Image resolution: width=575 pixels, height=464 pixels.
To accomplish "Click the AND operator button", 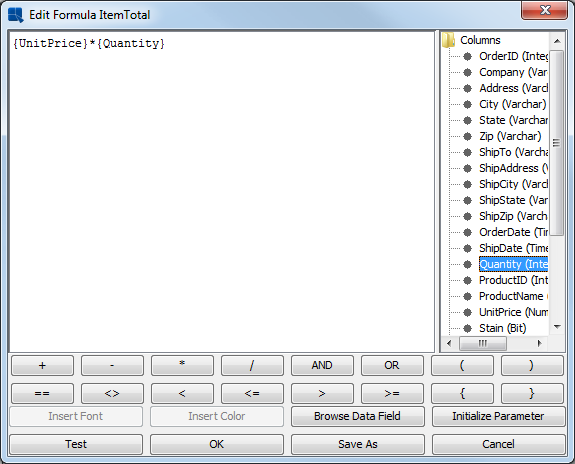I will pos(322,365).
